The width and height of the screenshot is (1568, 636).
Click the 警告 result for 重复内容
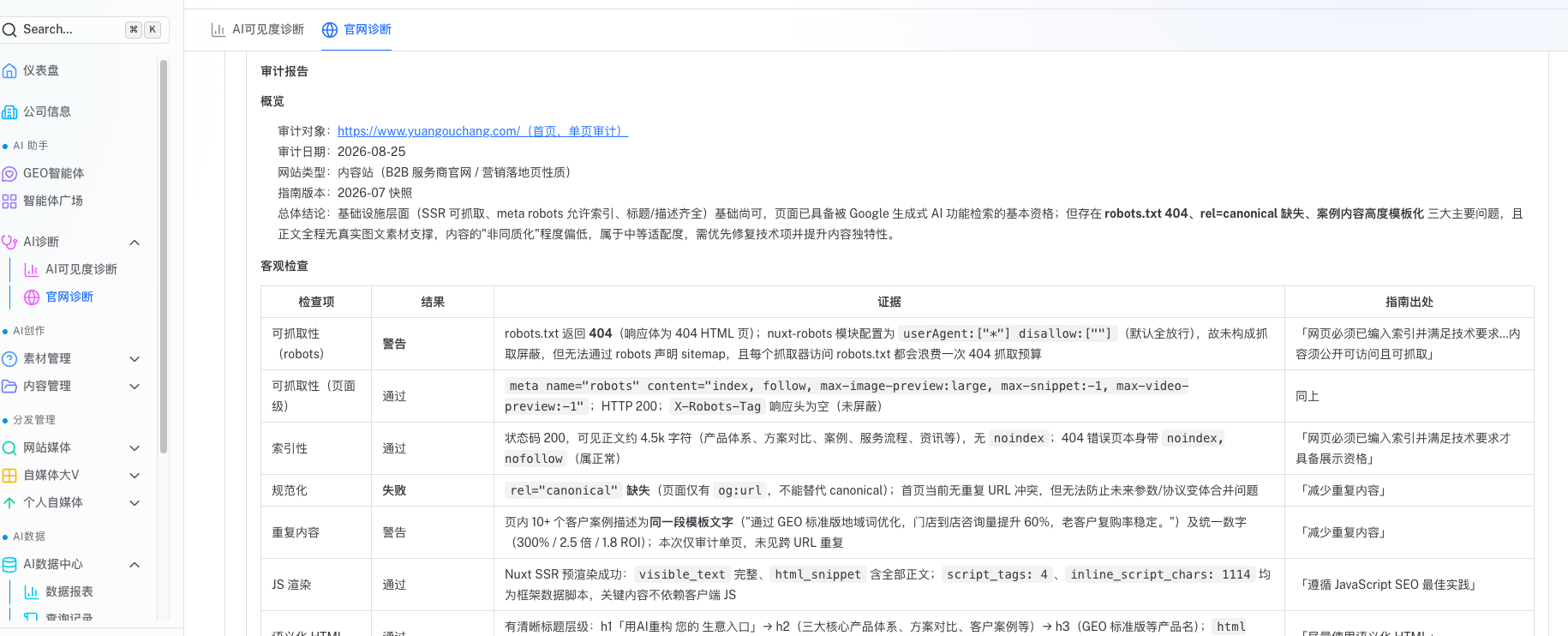tap(394, 532)
